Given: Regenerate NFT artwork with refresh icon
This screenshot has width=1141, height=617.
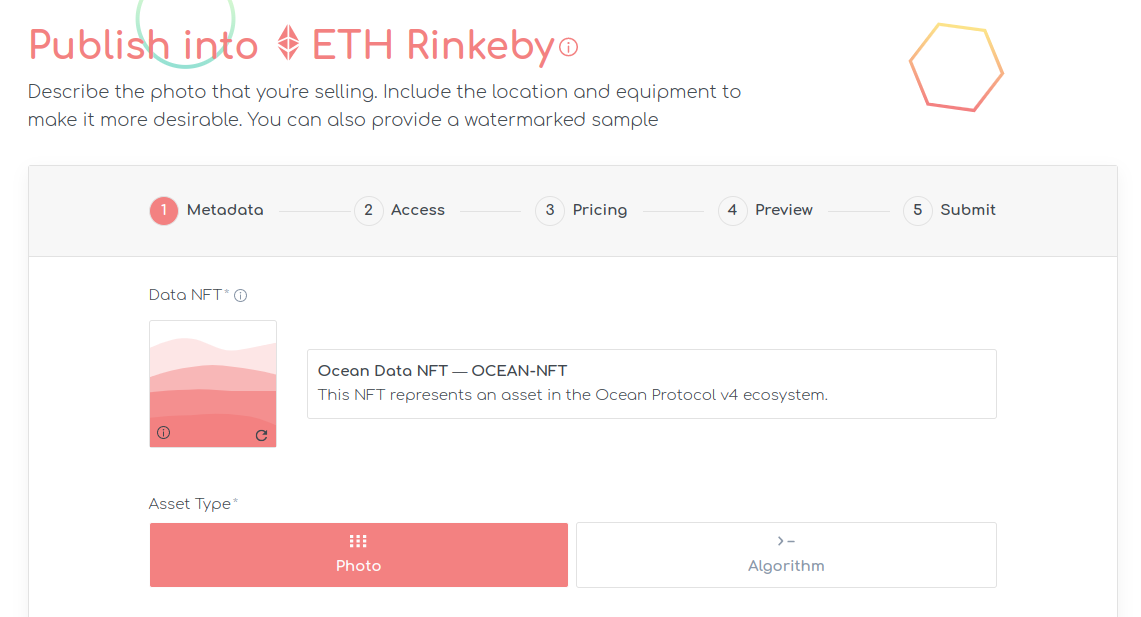Looking at the screenshot, I should tap(261, 435).
